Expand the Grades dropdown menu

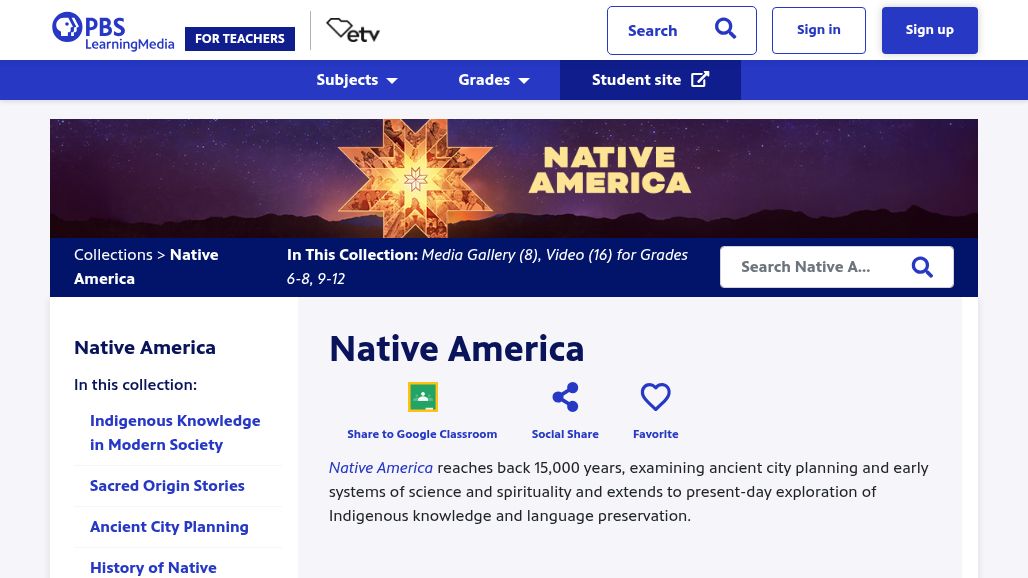(494, 80)
